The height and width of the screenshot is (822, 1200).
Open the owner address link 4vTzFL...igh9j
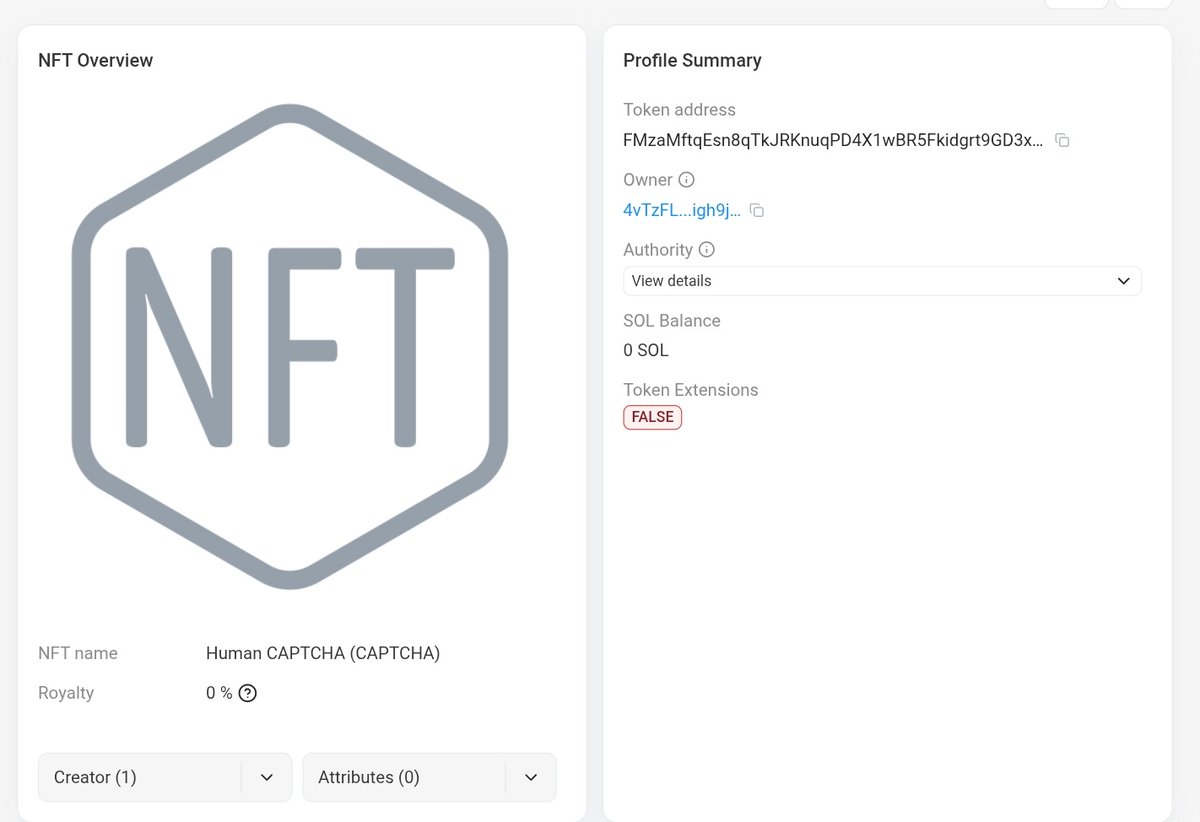682,210
